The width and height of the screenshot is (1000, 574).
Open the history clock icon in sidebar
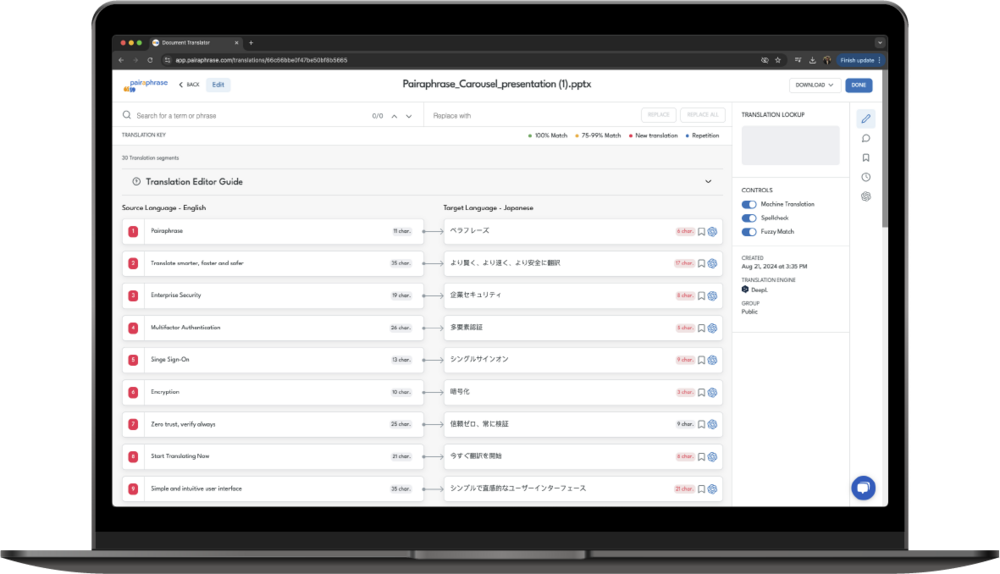[865, 177]
